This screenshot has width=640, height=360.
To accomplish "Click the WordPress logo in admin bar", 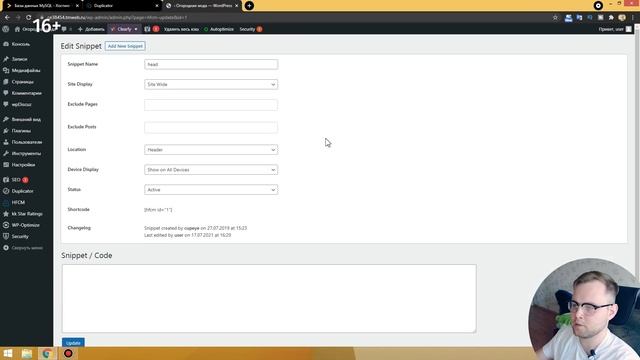I will [x=6, y=29].
